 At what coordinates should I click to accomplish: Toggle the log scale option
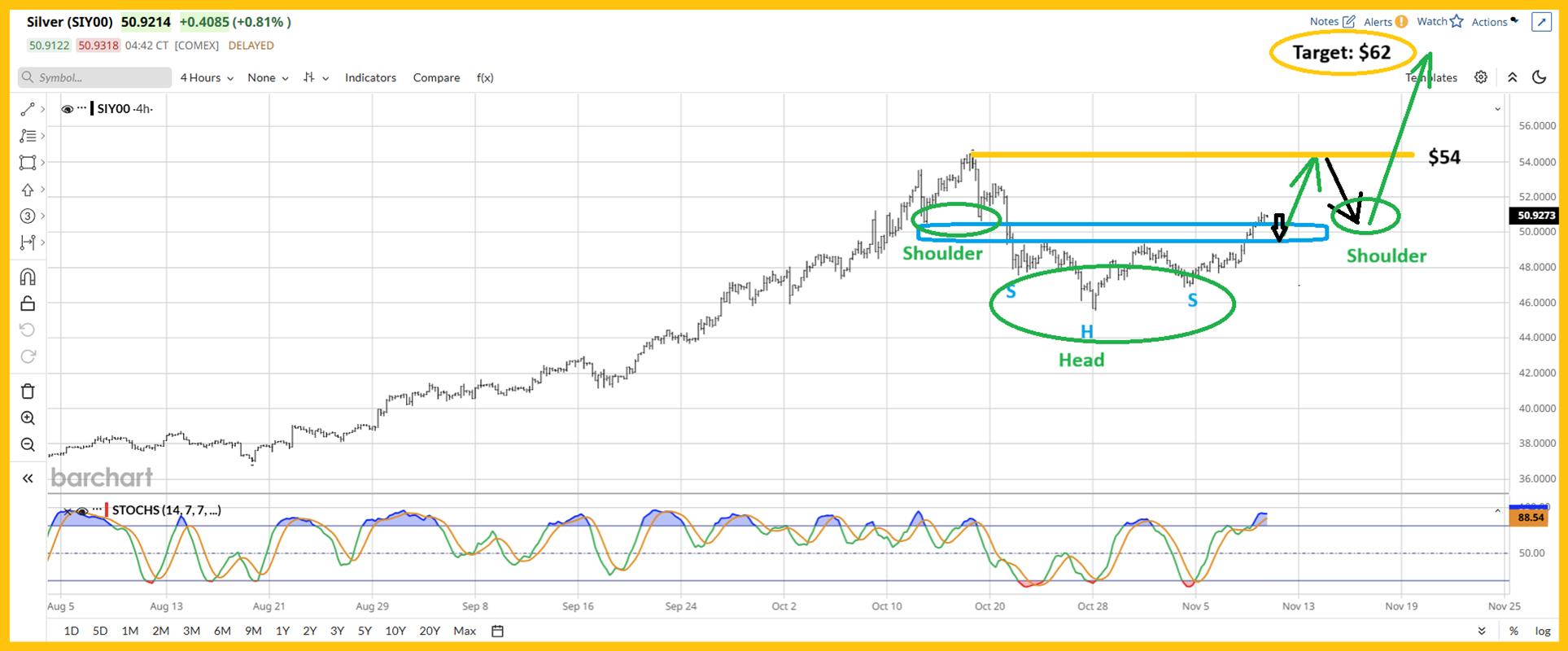pyautogui.click(x=1542, y=631)
